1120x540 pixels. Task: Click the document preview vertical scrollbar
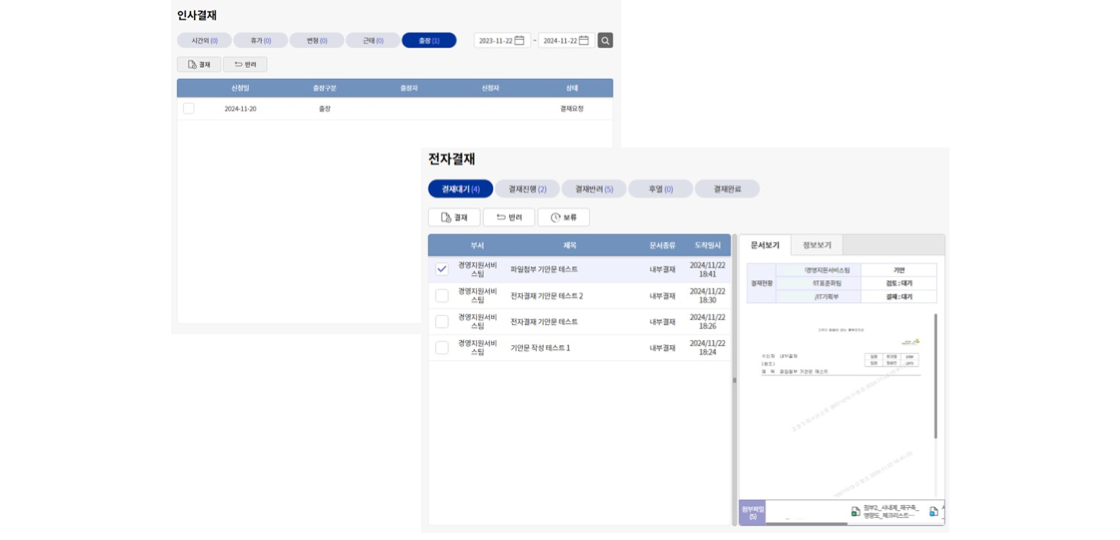pyautogui.click(x=935, y=376)
